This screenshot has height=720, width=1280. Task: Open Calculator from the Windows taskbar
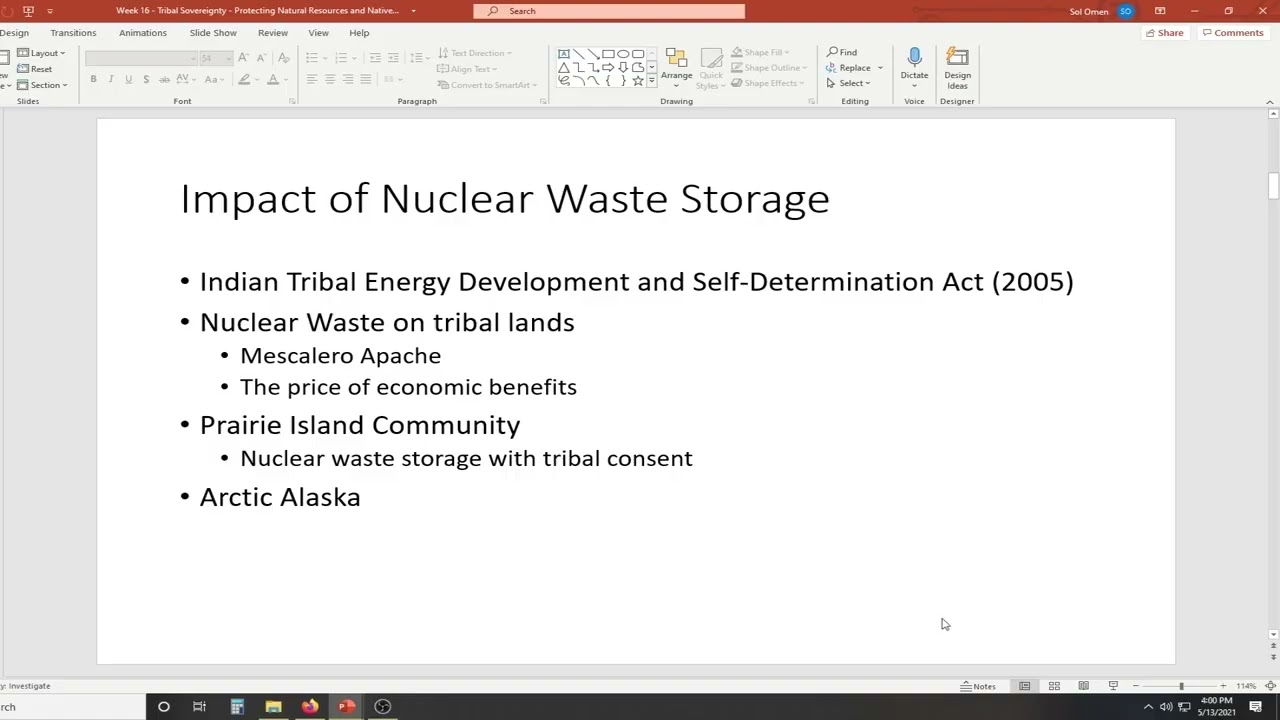point(237,706)
